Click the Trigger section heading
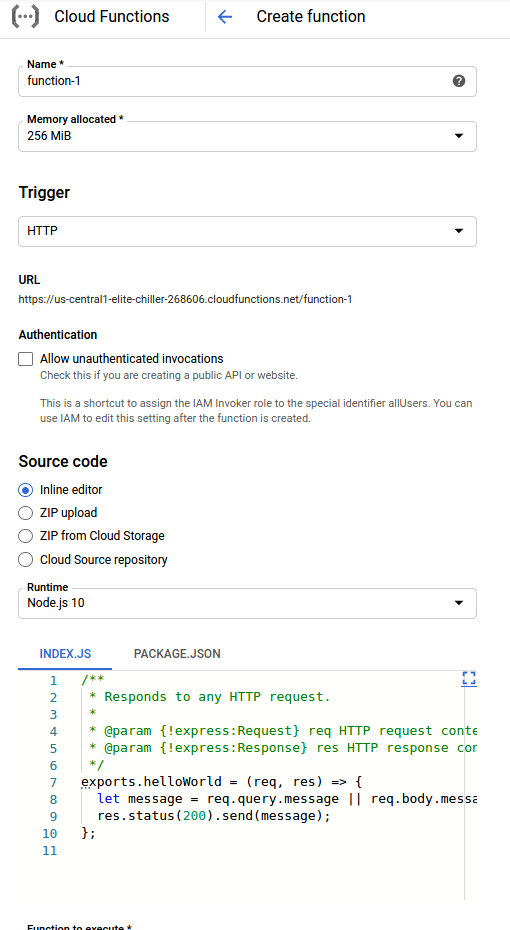The width and height of the screenshot is (510, 930). tap(44, 192)
